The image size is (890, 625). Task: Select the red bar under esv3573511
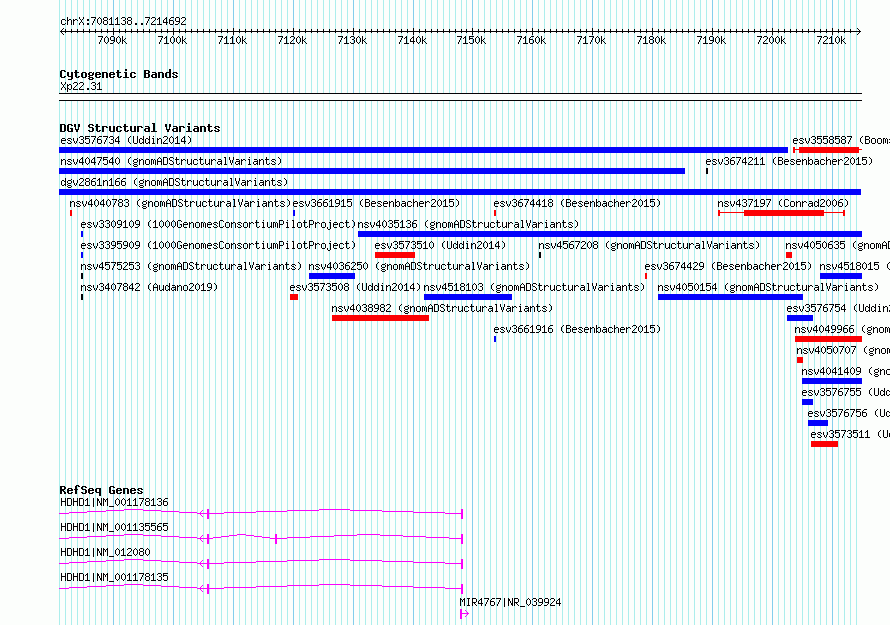(825, 444)
